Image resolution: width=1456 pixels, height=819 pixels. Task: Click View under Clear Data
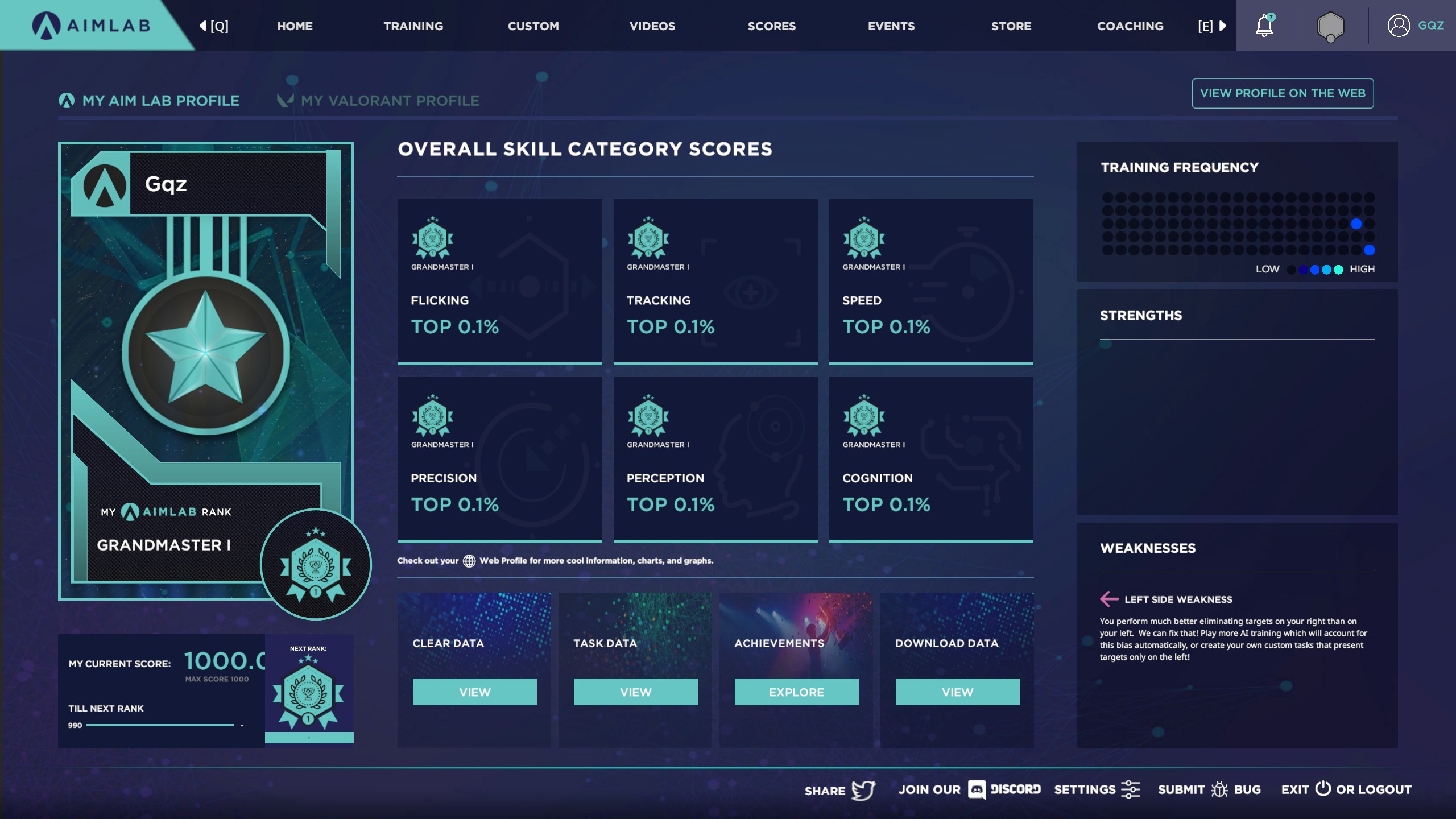point(474,692)
